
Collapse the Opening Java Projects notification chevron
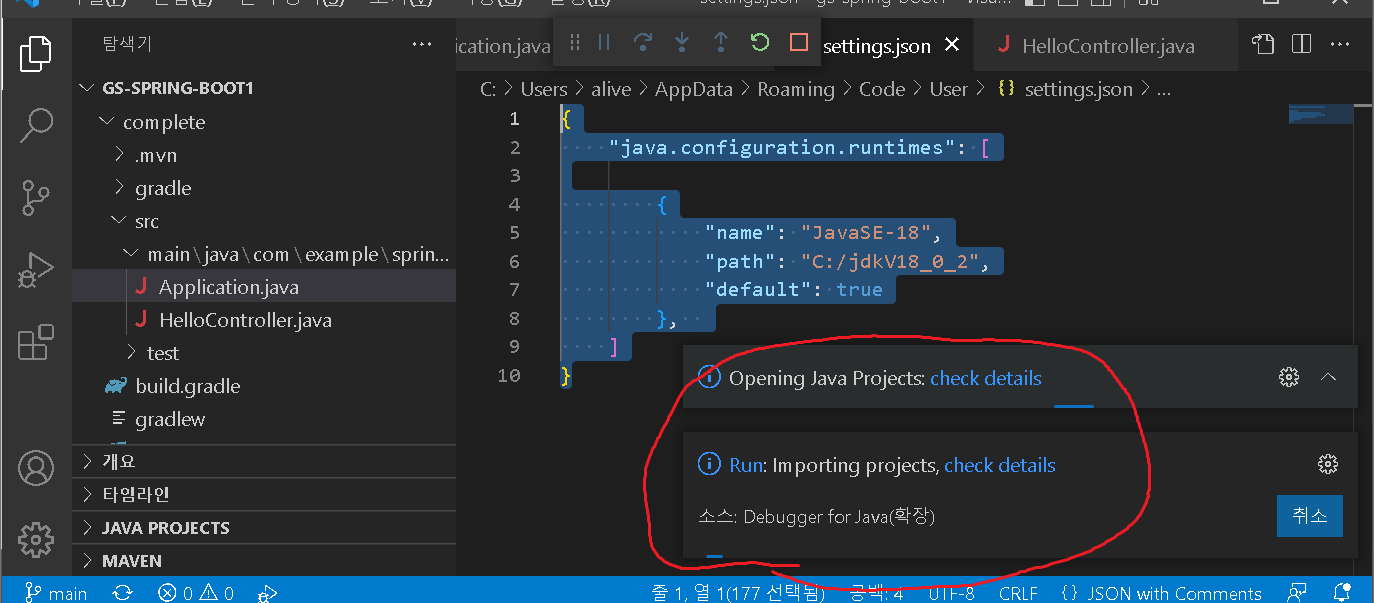coord(1328,377)
